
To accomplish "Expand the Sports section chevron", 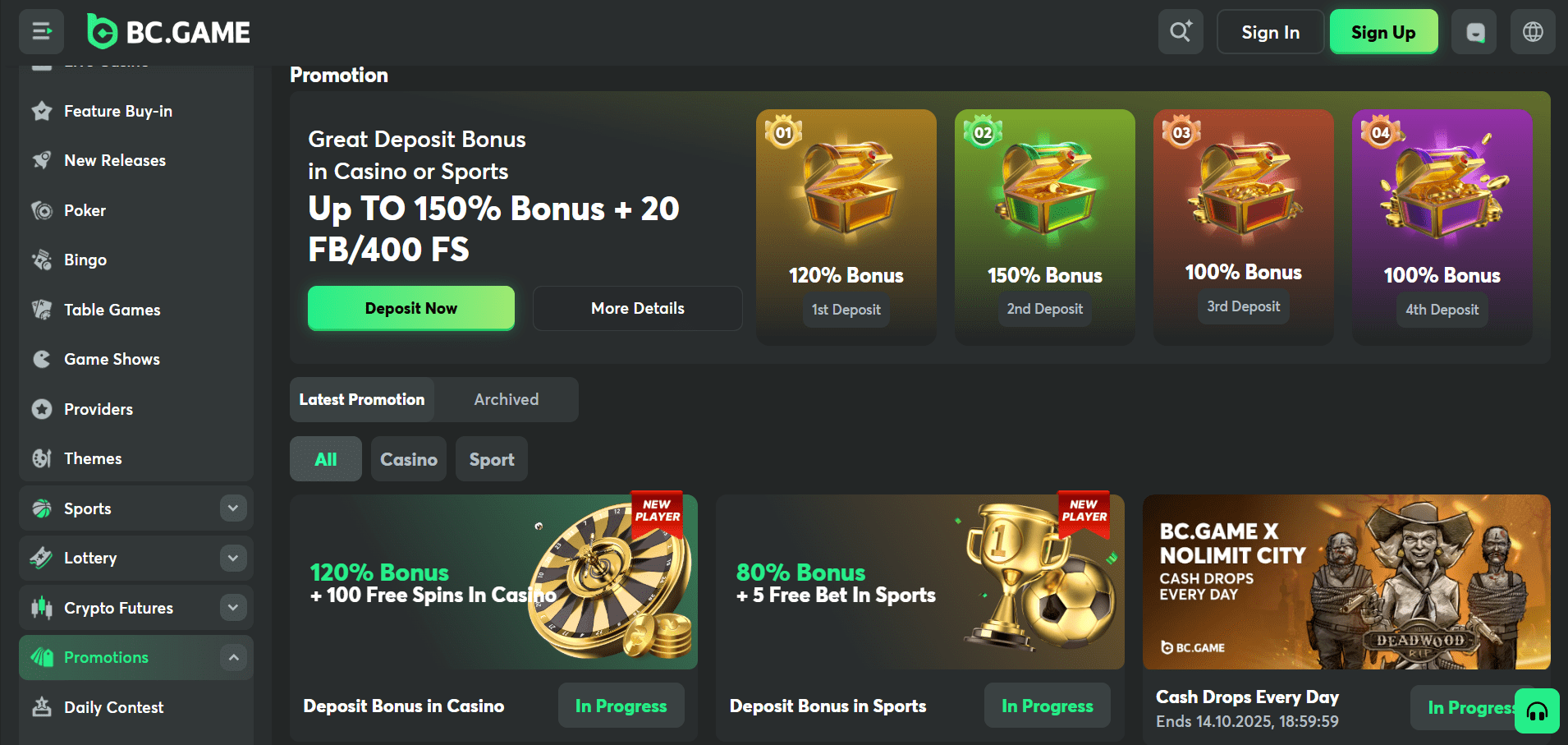I will 233,508.
